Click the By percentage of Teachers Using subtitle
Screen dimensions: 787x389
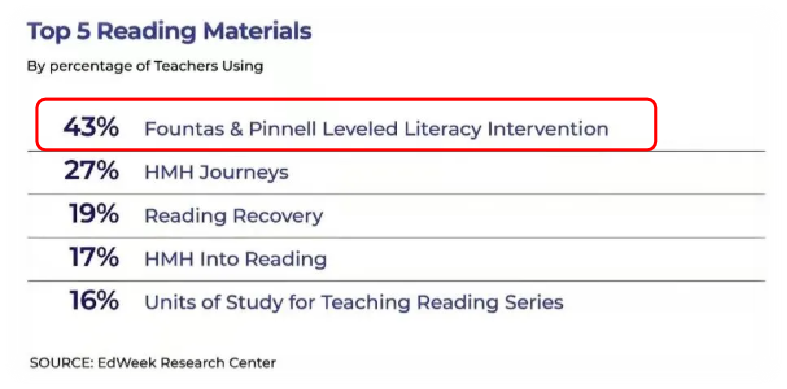[x=145, y=66]
